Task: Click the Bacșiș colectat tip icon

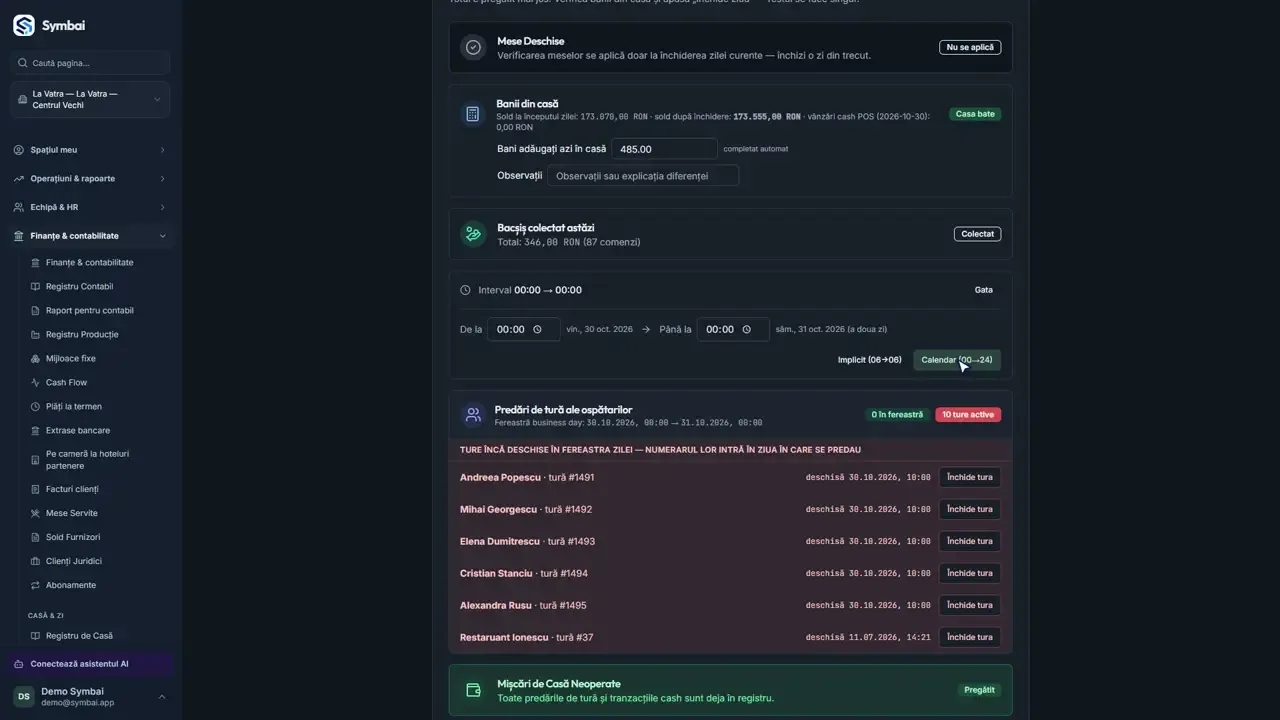Action: tap(473, 234)
